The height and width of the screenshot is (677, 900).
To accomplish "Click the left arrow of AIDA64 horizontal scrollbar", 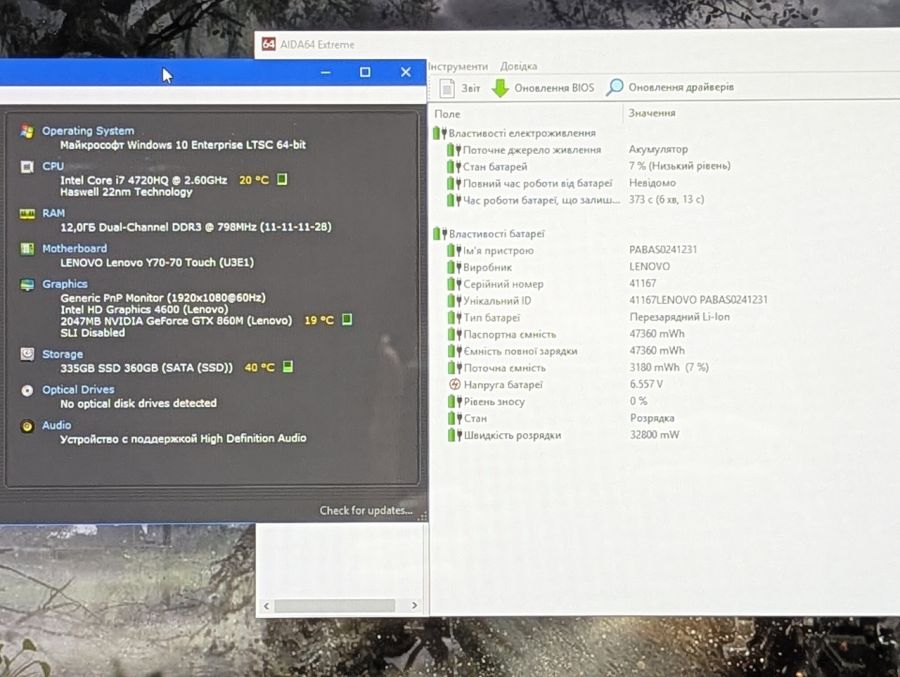I will [266, 606].
